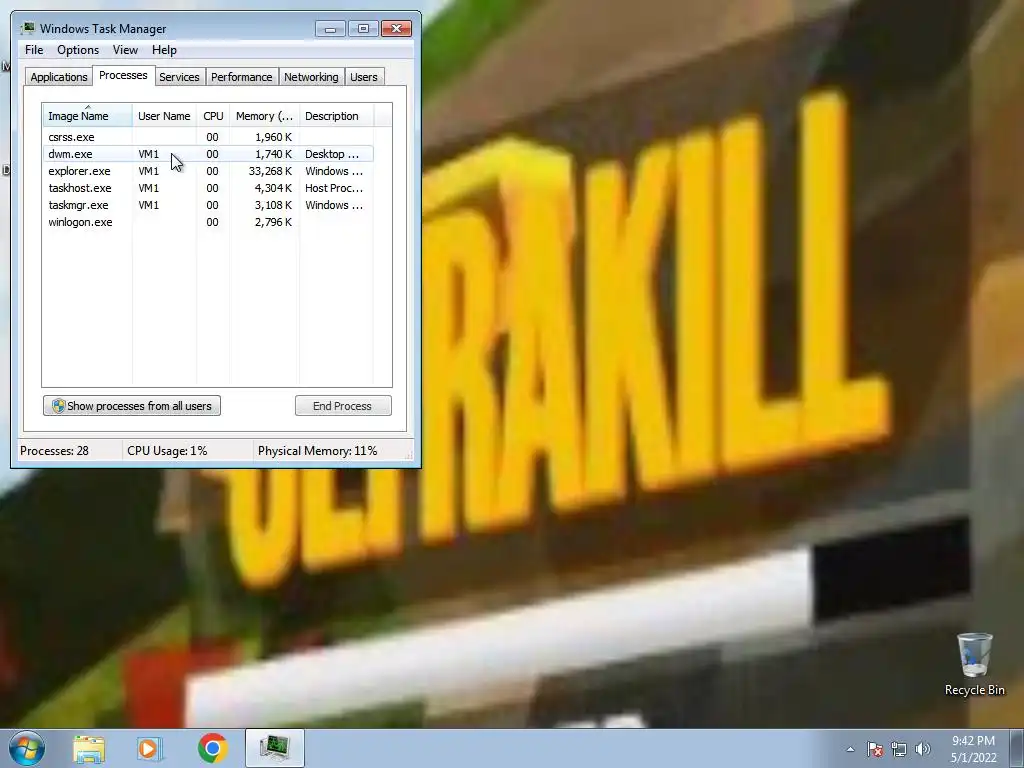Open the Options menu

click(78, 50)
